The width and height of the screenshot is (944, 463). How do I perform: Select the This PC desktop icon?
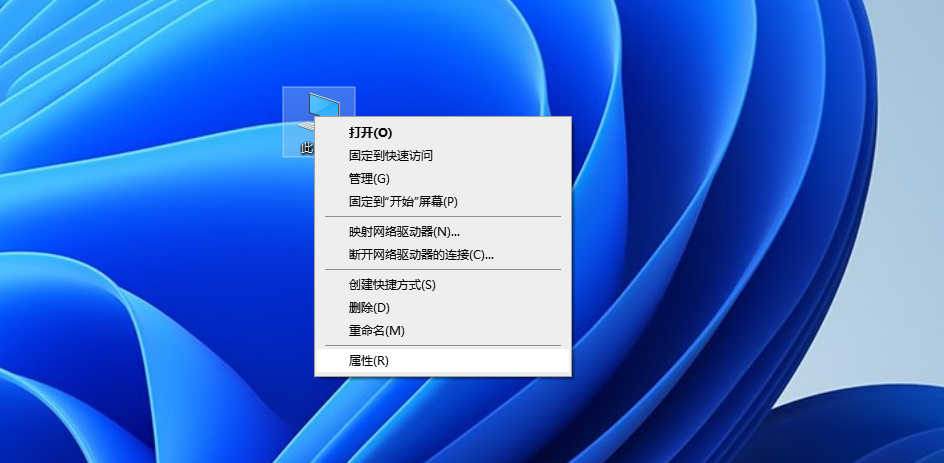[318, 121]
